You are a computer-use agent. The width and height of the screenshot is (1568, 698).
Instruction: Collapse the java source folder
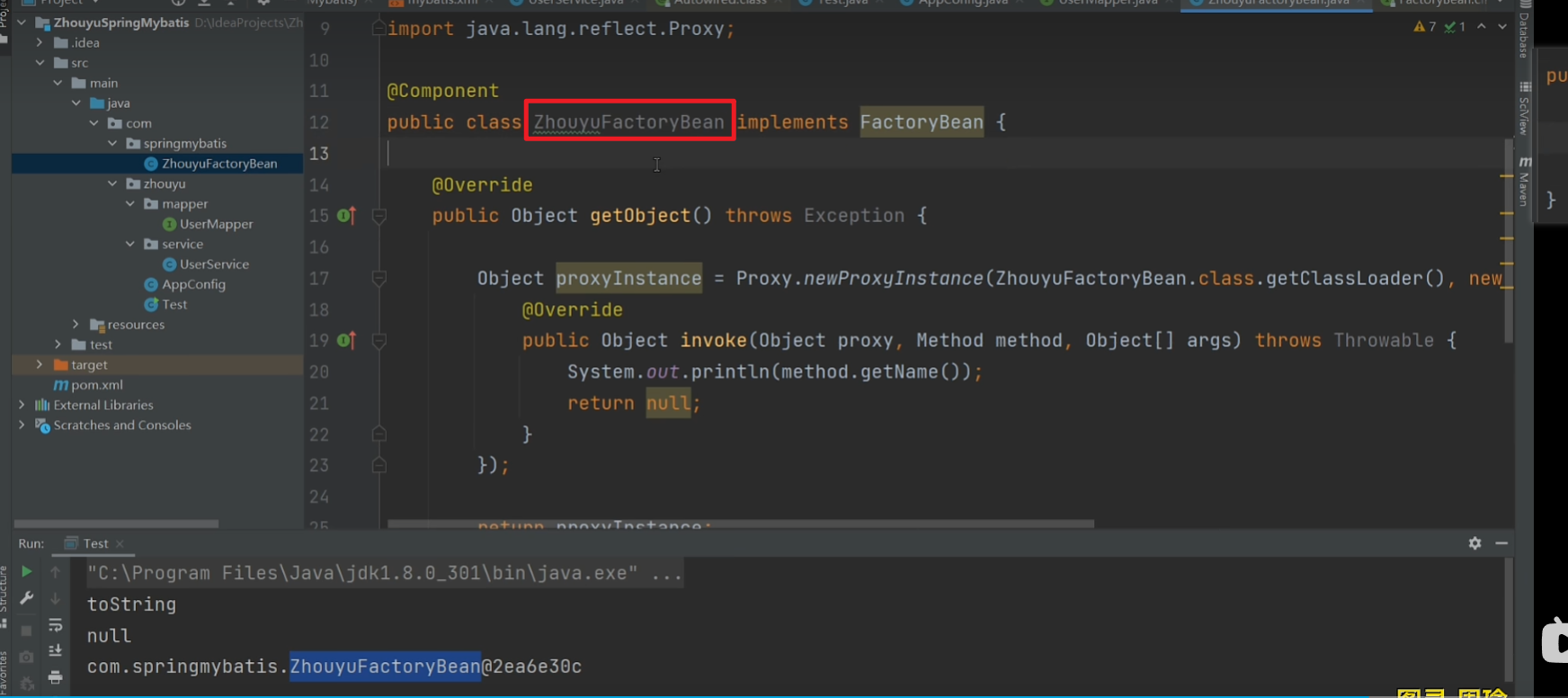76,103
